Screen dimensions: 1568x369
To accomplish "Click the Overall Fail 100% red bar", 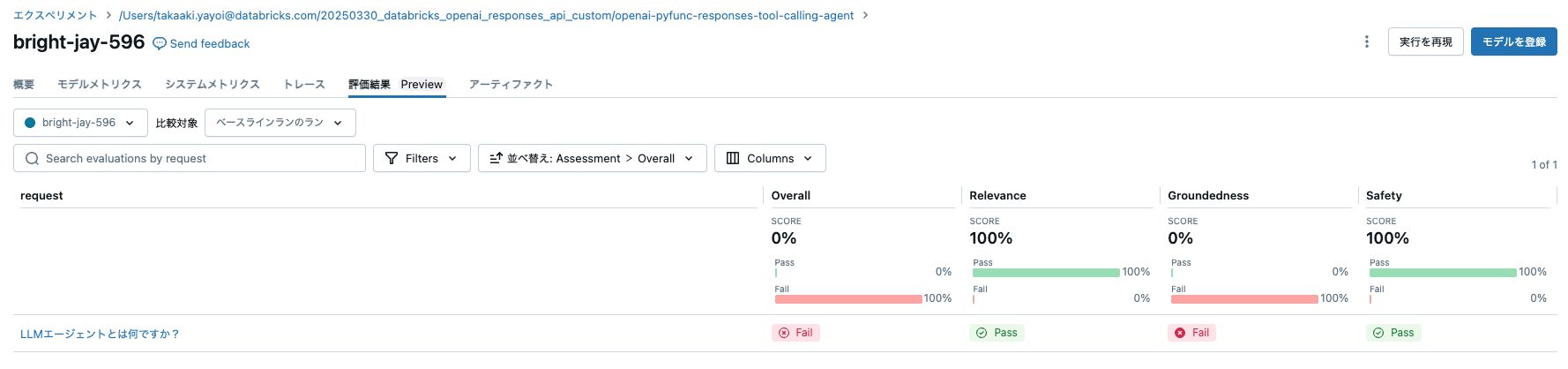I will pos(848,299).
